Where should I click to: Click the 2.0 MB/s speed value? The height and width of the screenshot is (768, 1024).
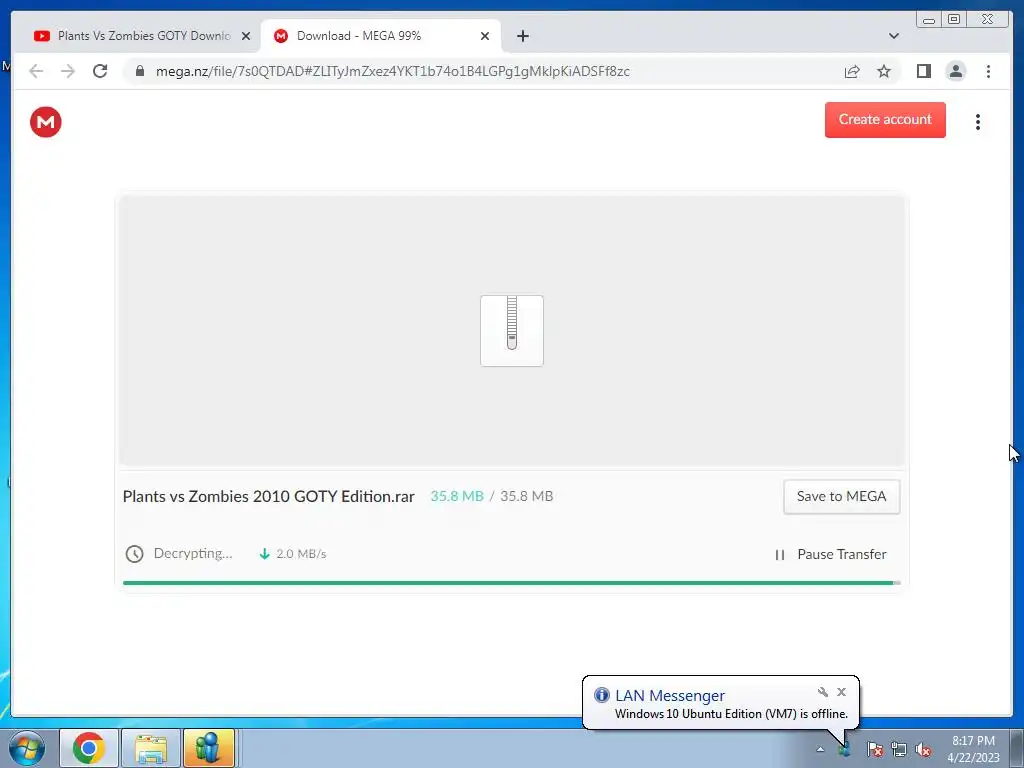(x=301, y=554)
